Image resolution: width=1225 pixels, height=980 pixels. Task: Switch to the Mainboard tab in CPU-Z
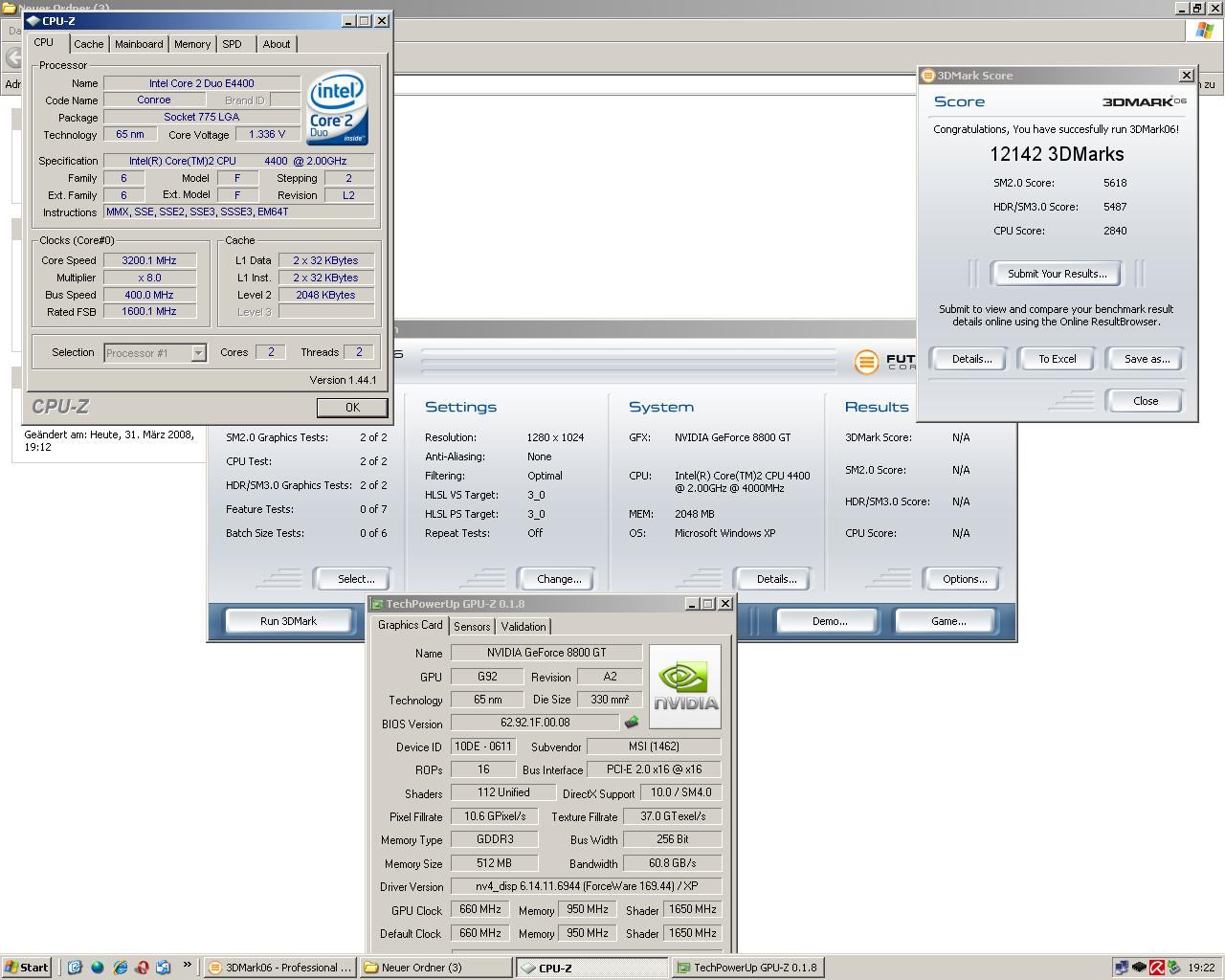click(139, 44)
